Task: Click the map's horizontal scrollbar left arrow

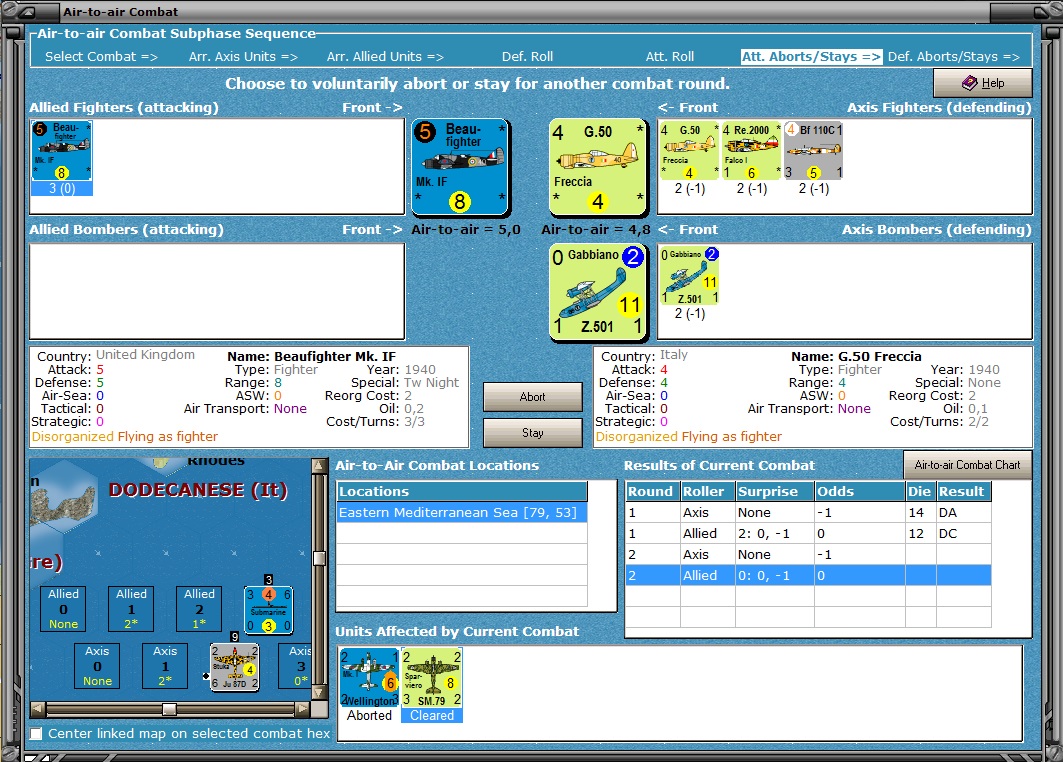Action: 38,708
